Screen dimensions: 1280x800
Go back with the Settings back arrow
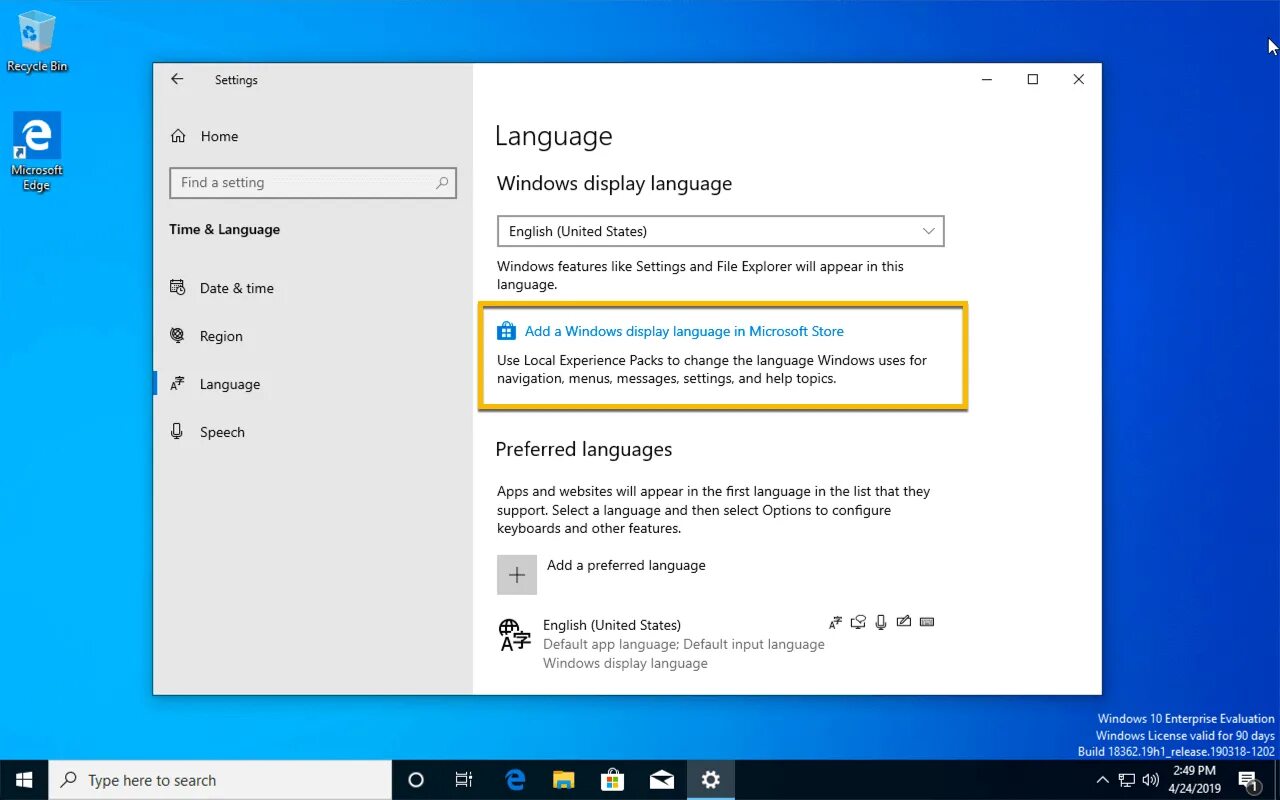(177, 79)
